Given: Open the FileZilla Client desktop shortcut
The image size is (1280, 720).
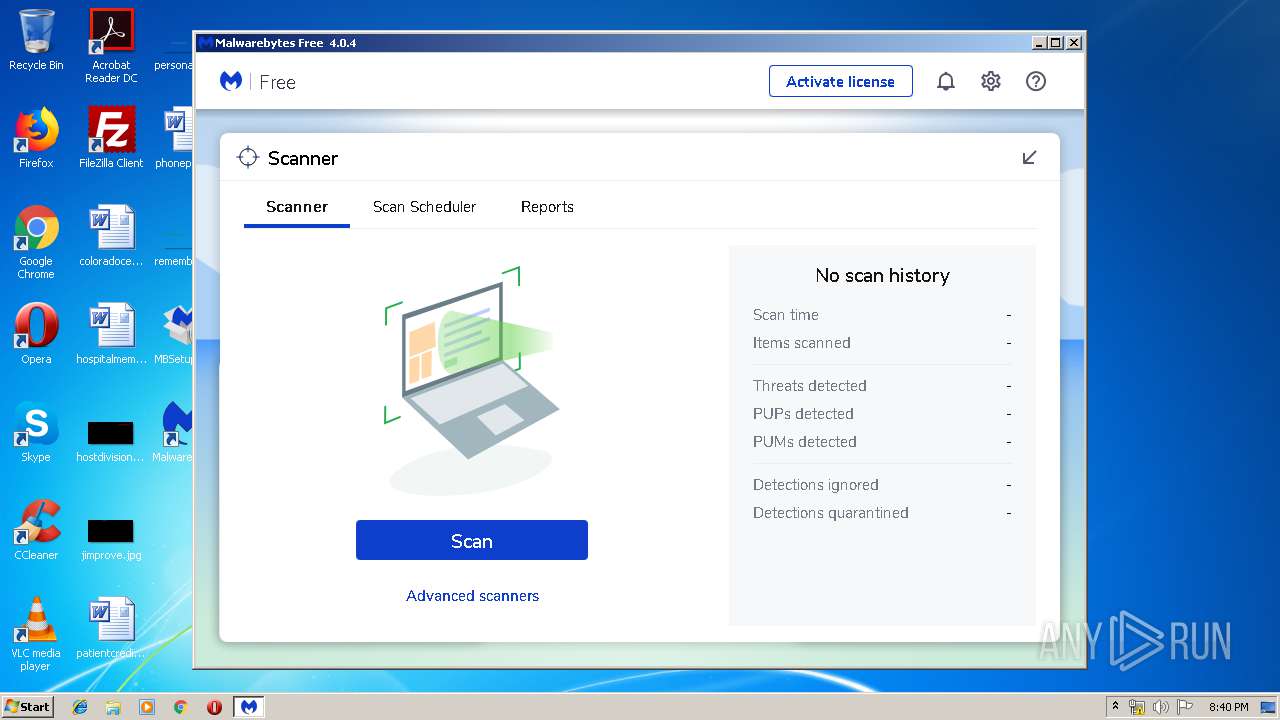Looking at the screenshot, I should pos(111,138).
